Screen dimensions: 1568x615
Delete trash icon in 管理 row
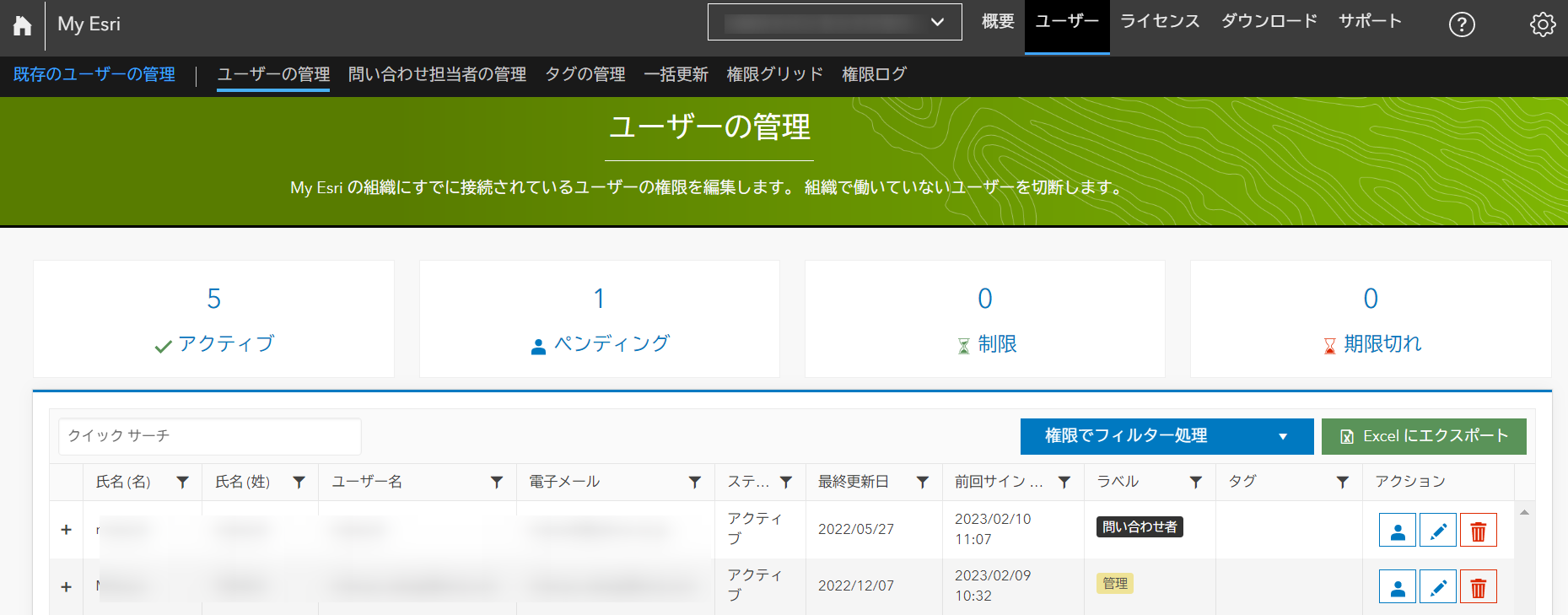pos(1479,587)
